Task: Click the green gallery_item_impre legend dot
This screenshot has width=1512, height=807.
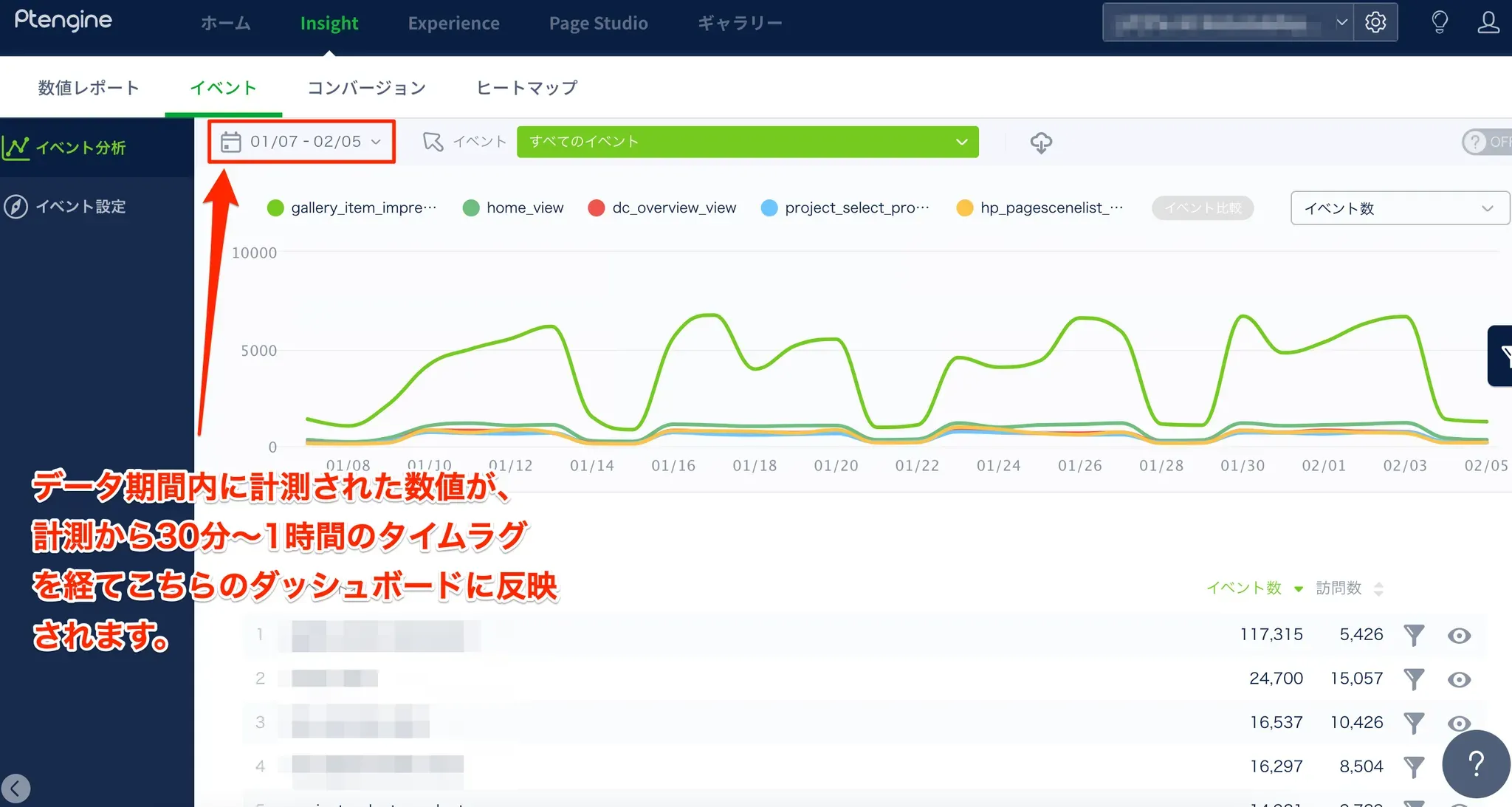Action: (x=275, y=208)
